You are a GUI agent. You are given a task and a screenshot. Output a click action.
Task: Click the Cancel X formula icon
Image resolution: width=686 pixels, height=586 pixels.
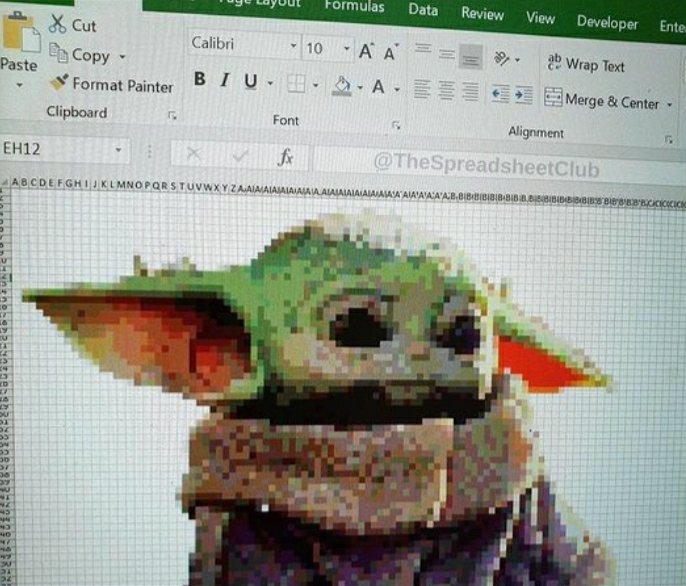(194, 154)
